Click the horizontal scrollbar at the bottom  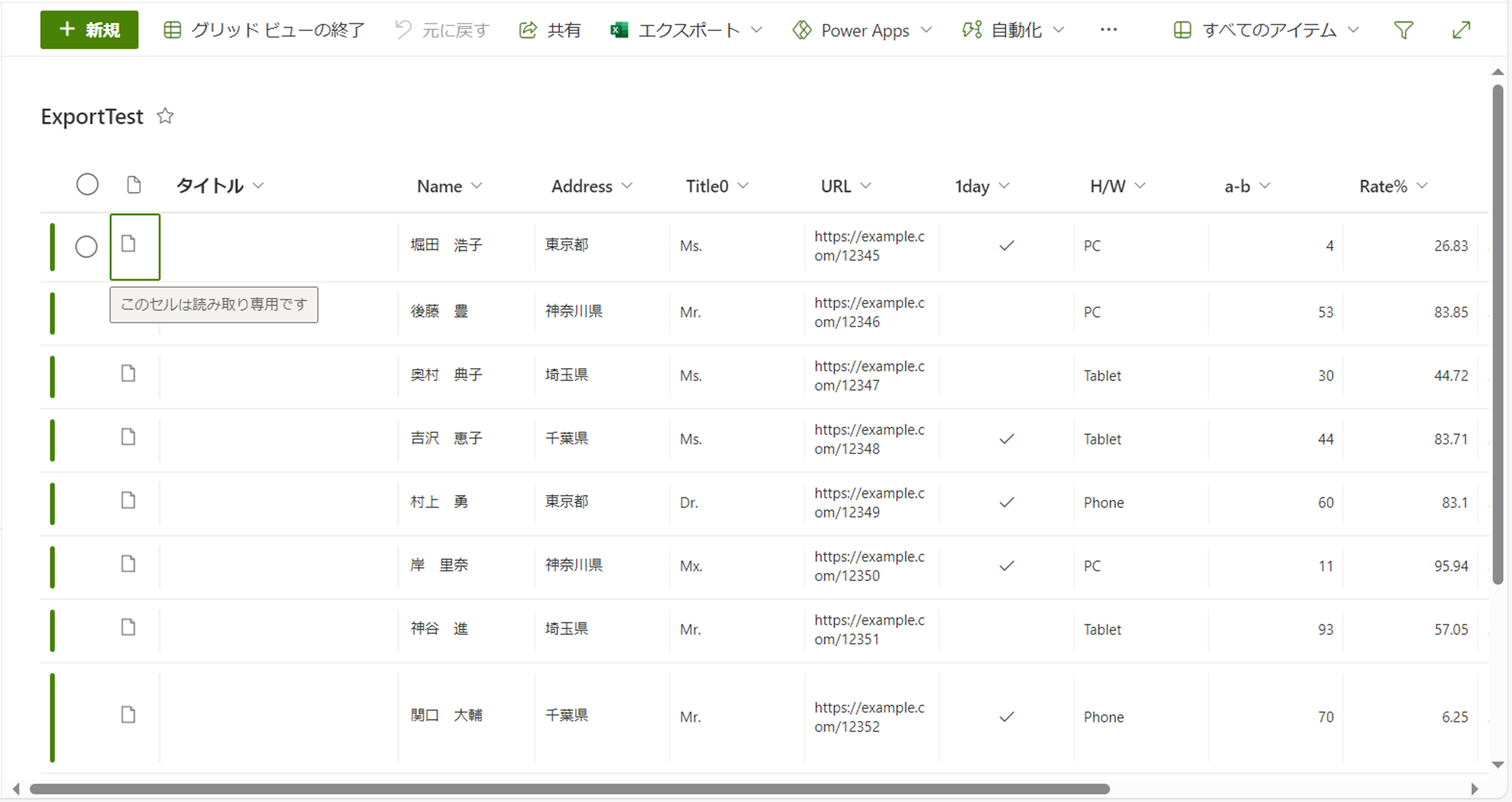[569, 789]
